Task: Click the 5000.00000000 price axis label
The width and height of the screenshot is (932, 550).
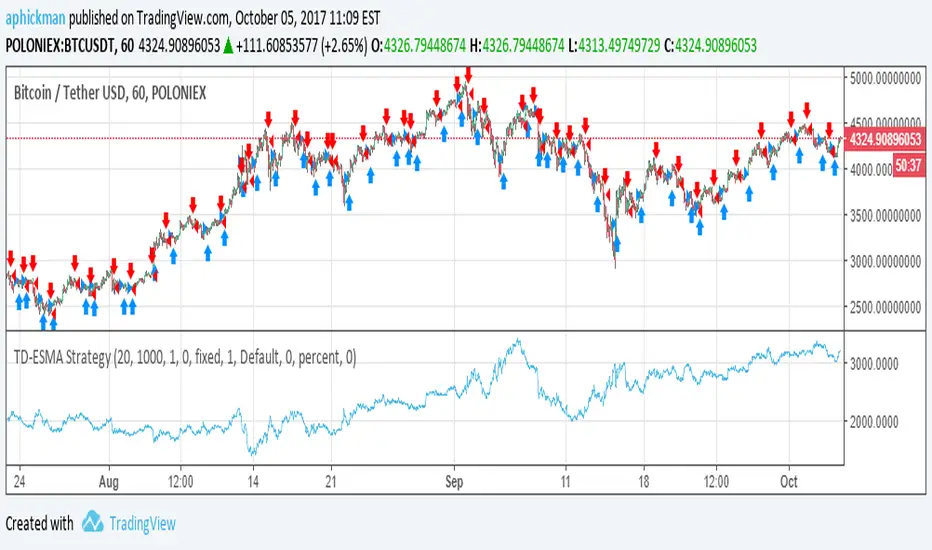Action: click(x=885, y=78)
